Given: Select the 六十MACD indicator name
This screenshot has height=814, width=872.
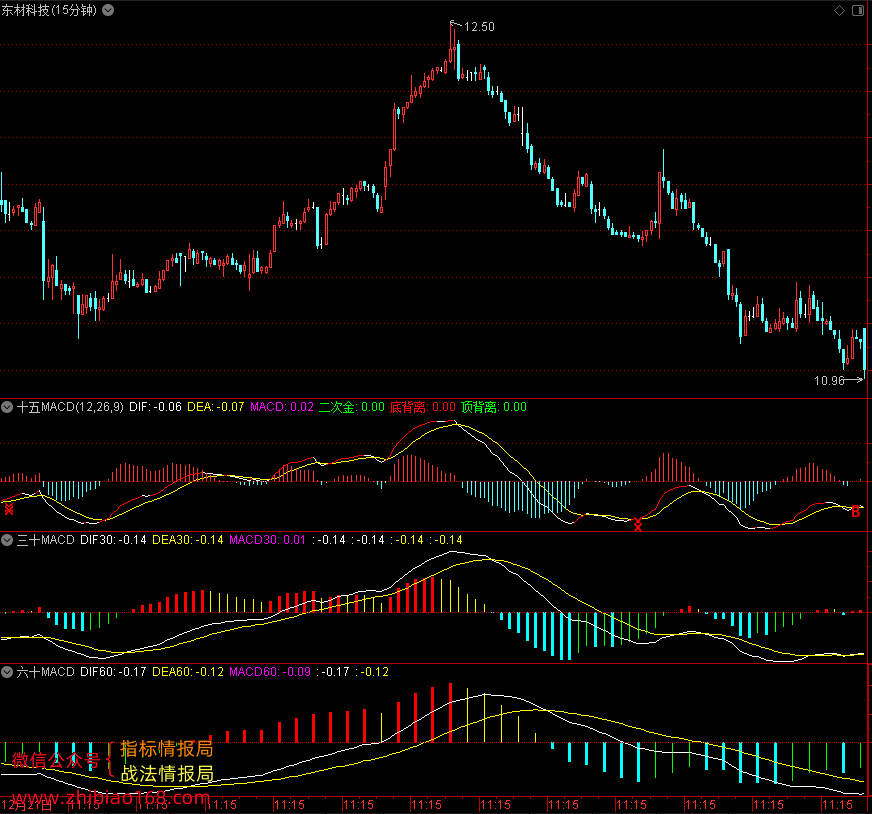Looking at the screenshot, I should [x=46, y=672].
